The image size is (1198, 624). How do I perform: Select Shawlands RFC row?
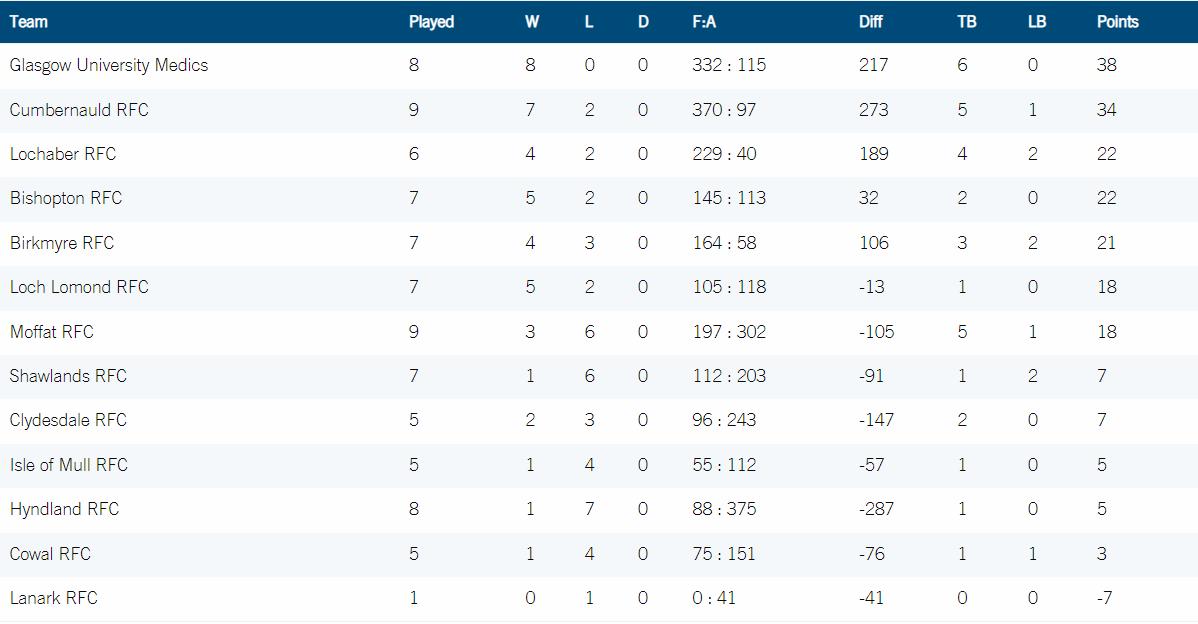[x=599, y=377]
